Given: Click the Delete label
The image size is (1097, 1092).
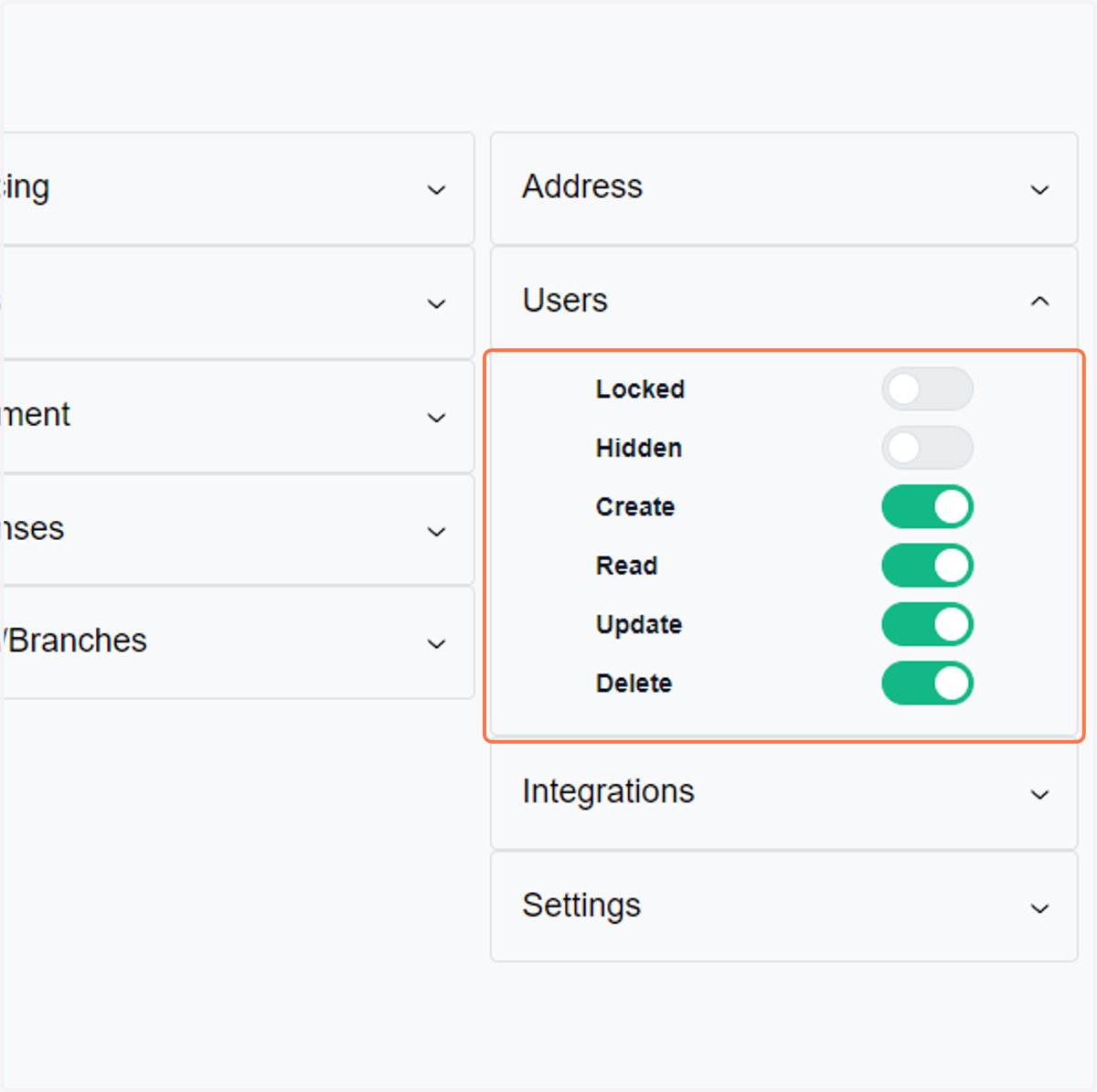Looking at the screenshot, I should coord(634,683).
